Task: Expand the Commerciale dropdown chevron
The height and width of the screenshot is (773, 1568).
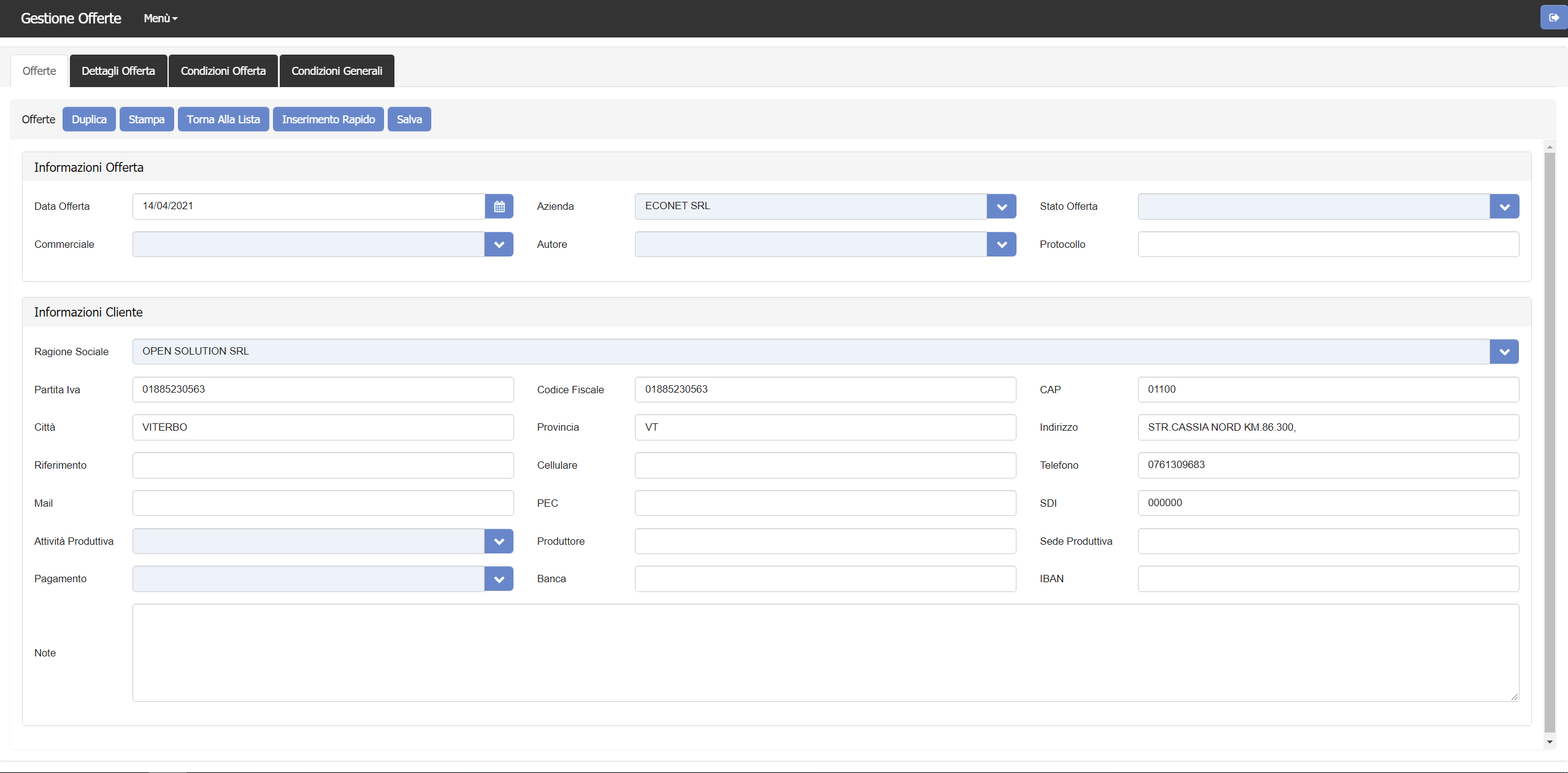Action: tap(499, 244)
